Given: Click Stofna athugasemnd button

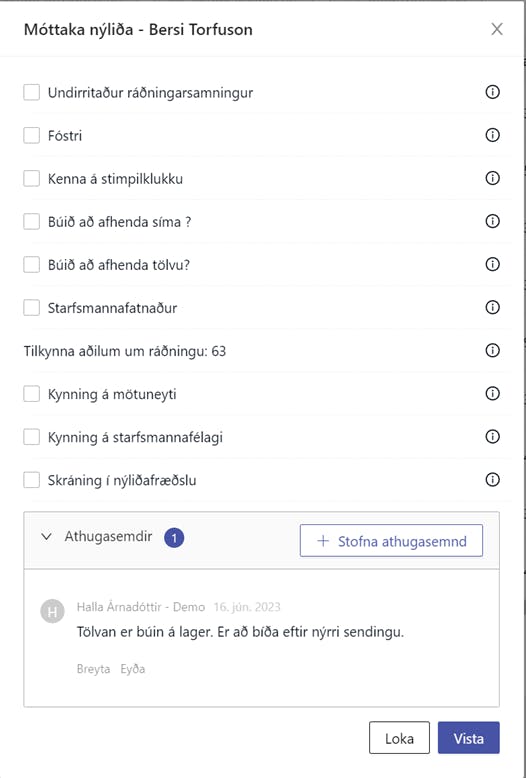Looking at the screenshot, I should tap(391, 541).
